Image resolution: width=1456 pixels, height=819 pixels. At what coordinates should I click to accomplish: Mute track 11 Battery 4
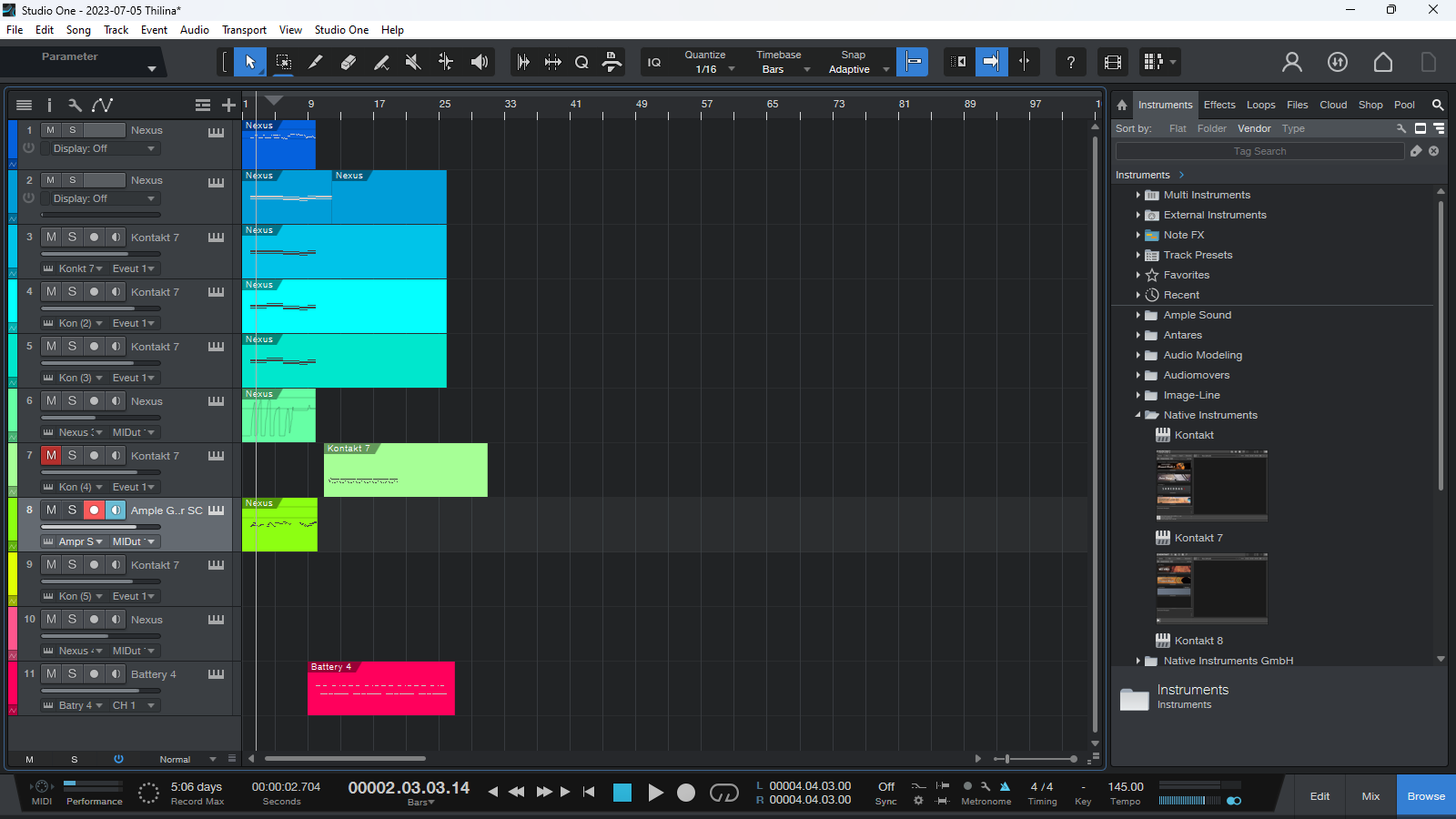tap(51, 673)
